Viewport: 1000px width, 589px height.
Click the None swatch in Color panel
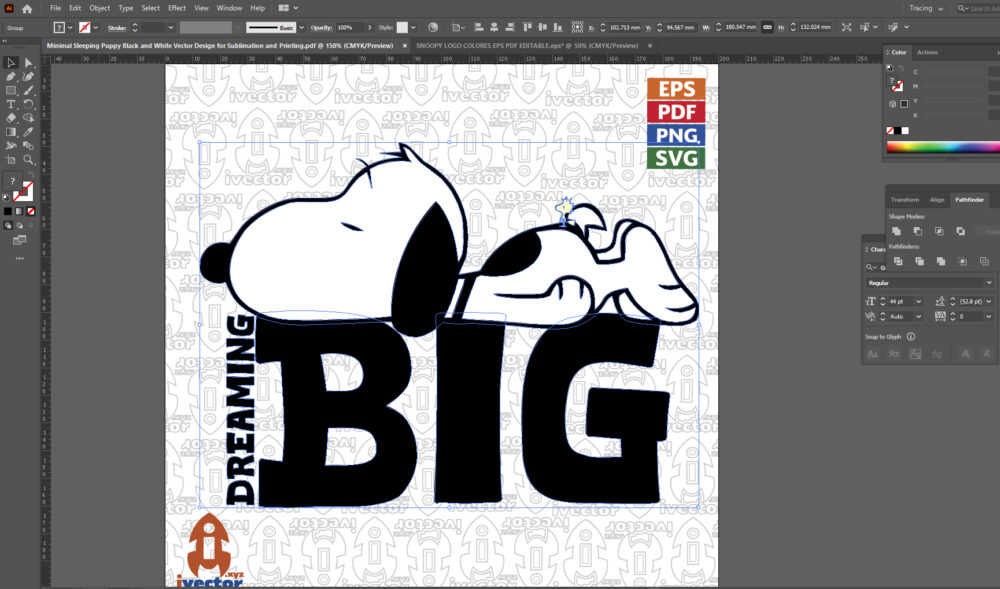[x=890, y=131]
